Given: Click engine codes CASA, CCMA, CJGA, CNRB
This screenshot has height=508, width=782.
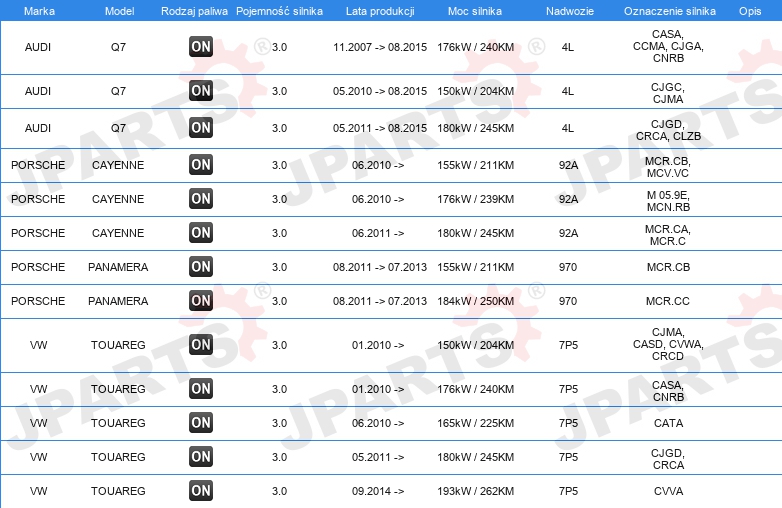Looking at the screenshot, I should pyautogui.click(x=668, y=46).
